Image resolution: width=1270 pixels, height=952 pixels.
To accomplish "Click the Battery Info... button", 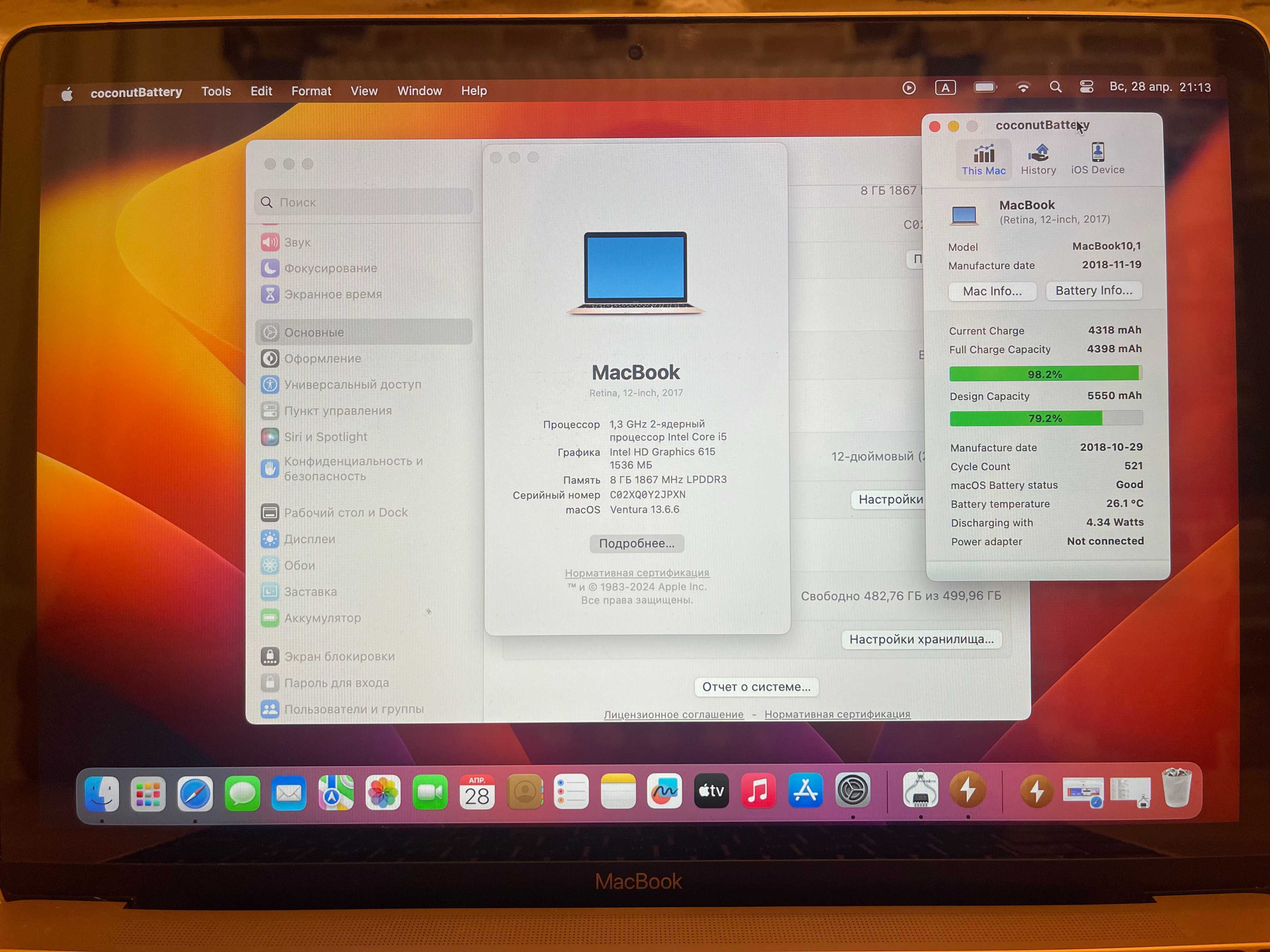I will pyautogui.click(x=1094, y=290).
